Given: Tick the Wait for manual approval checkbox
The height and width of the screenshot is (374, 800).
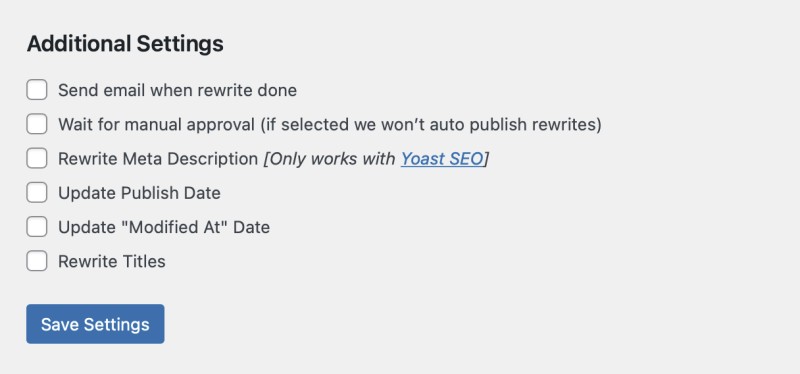Looking at the screenshot, I should pos(37,124).
